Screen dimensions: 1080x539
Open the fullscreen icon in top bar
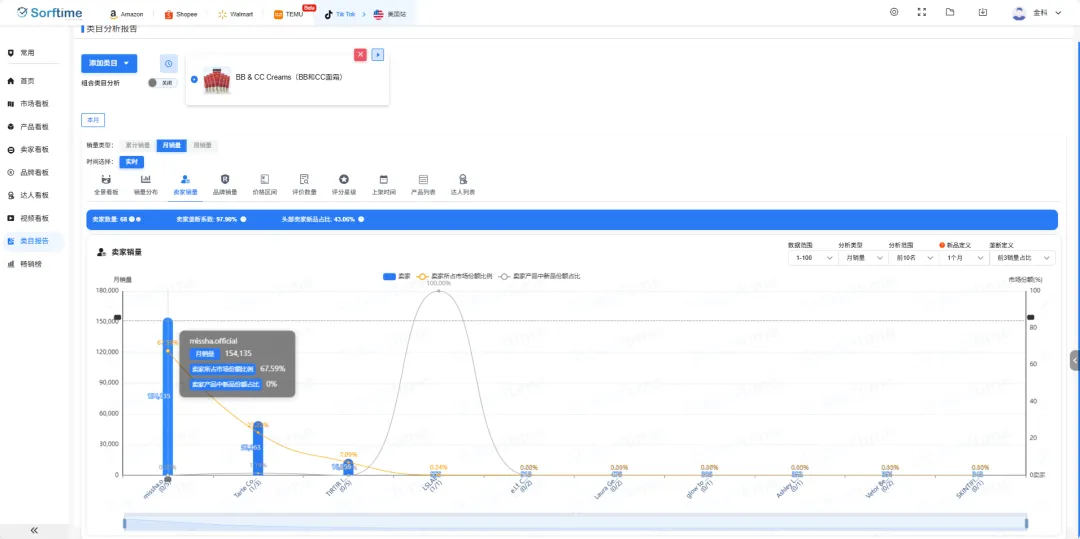coord(922,12)
